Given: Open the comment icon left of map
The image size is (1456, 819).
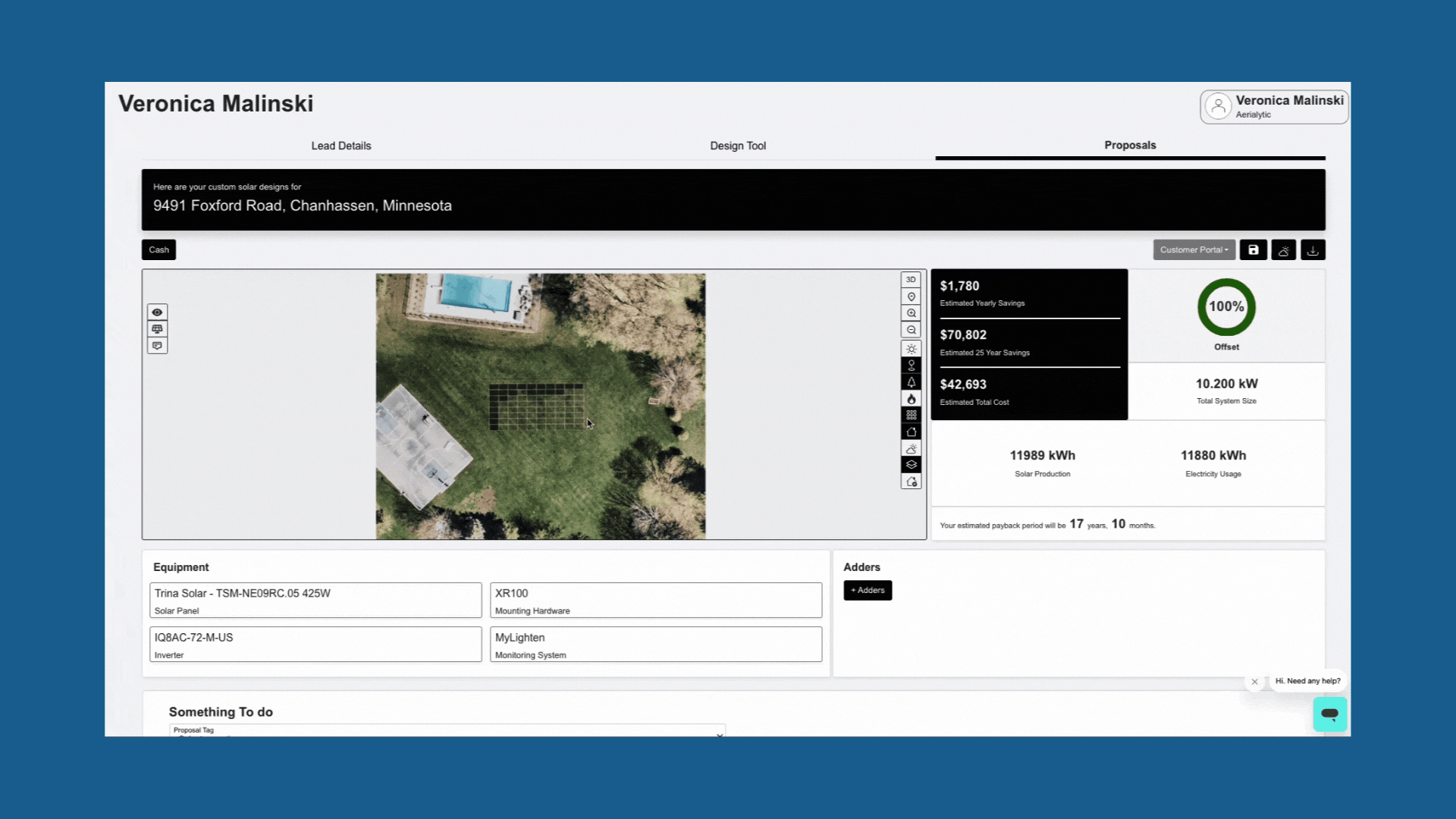Looking at the screenshot, I should 157,346.
